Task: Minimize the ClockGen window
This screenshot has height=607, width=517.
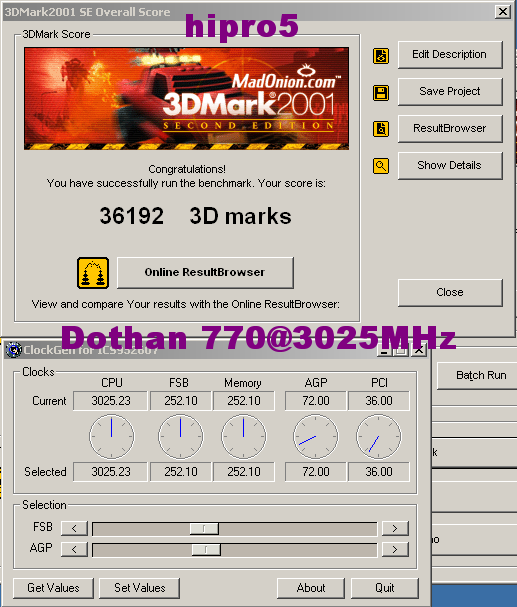Action: 384,350
